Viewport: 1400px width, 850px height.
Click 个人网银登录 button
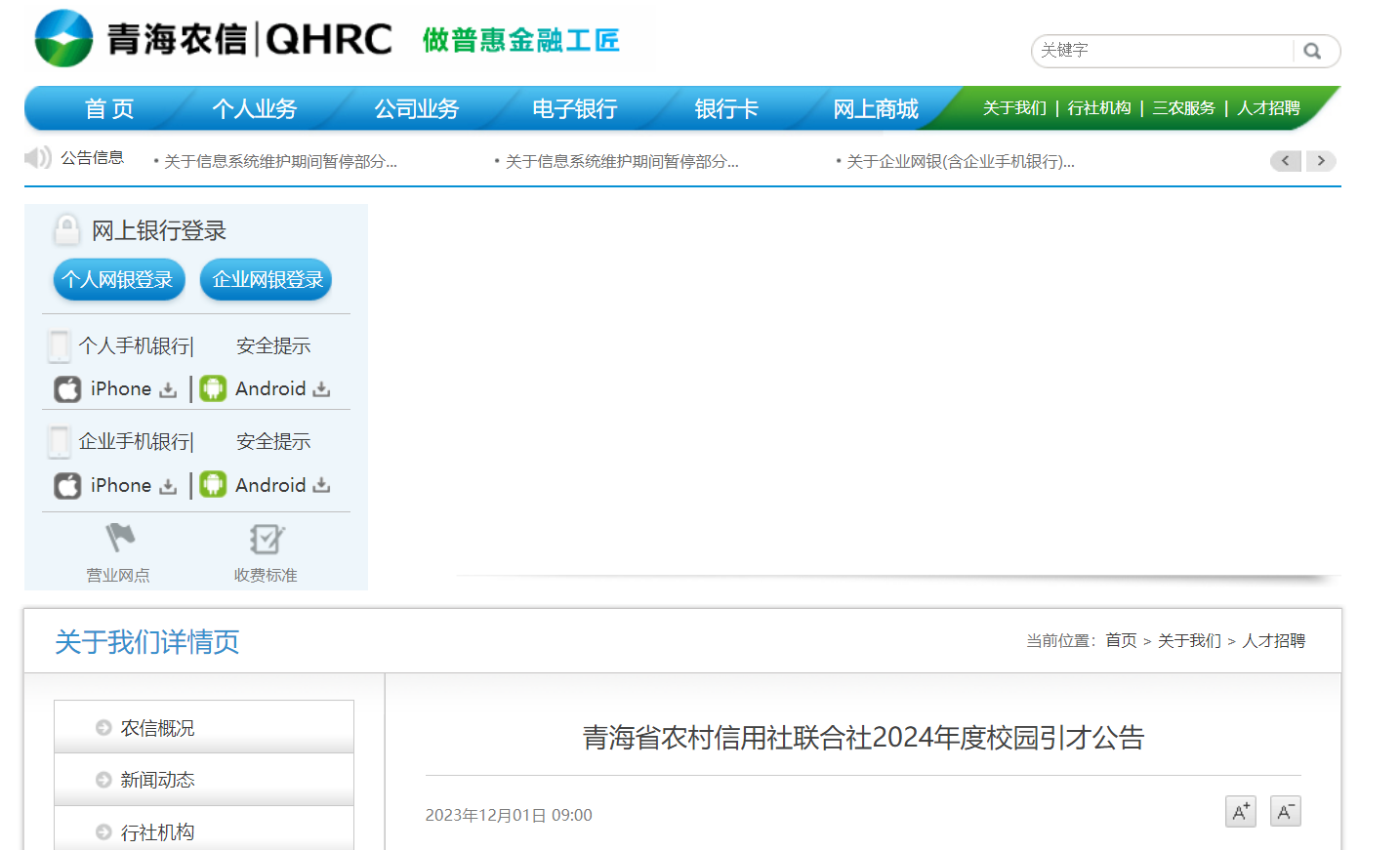tap(119, 280)
